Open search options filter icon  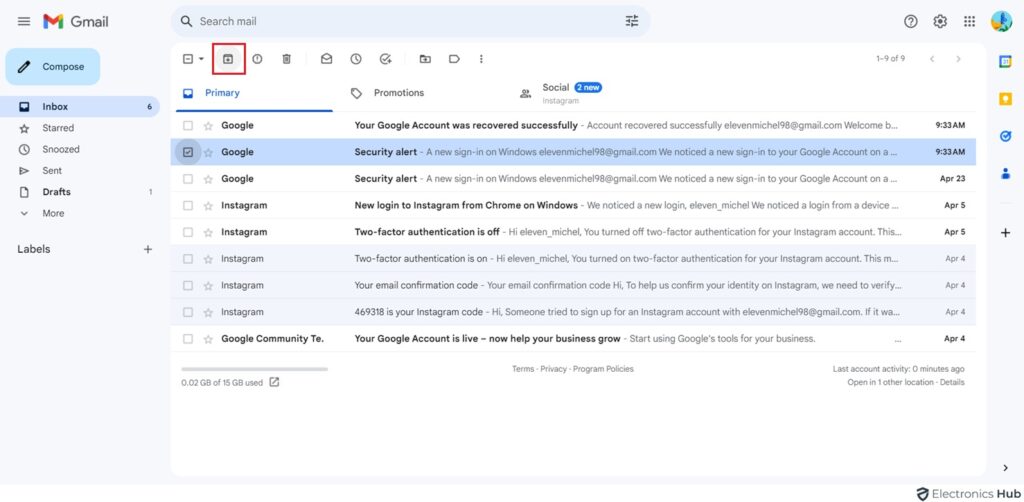coord(632,22)
